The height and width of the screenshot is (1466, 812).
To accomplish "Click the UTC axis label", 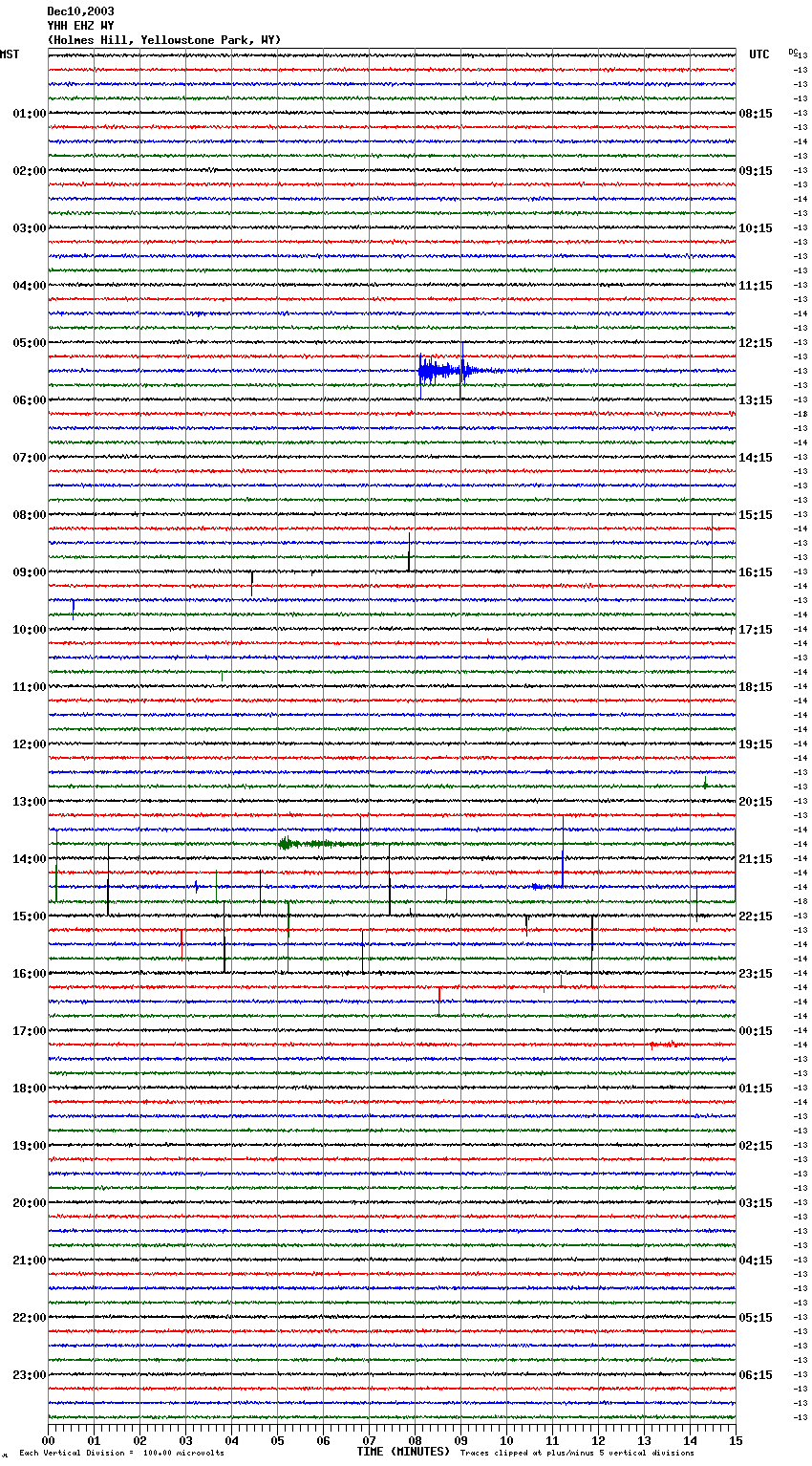I will point(759,54).
